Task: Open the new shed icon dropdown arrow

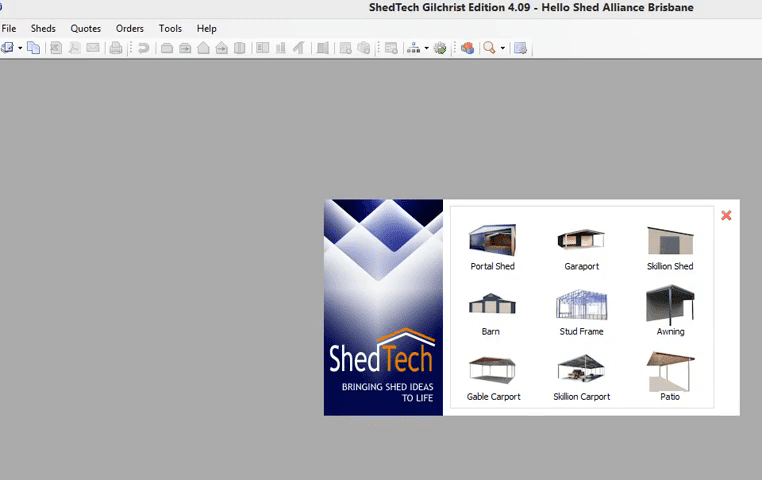Action: click(20, 48)
